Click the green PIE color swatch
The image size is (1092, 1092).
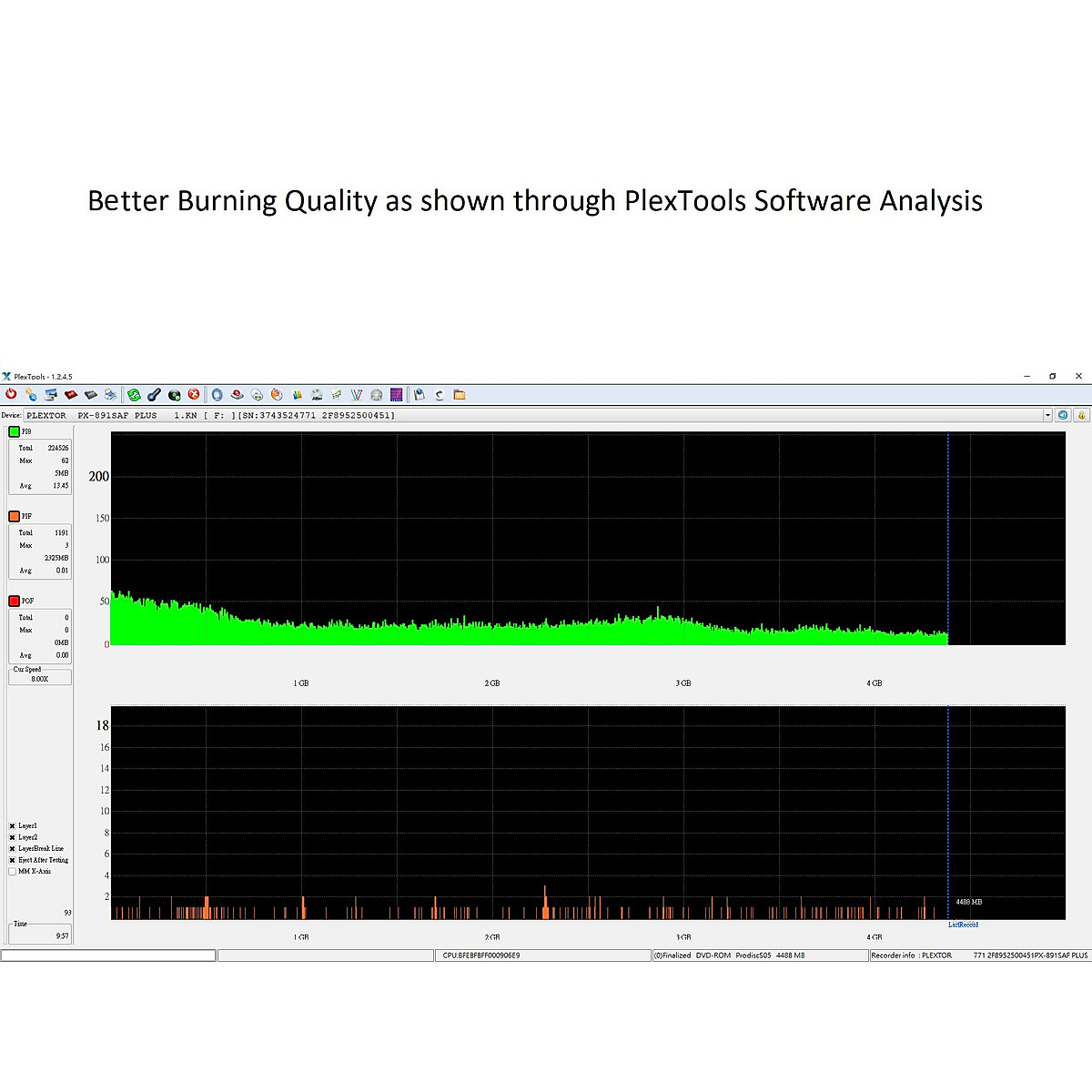click(x=15, y=431)
